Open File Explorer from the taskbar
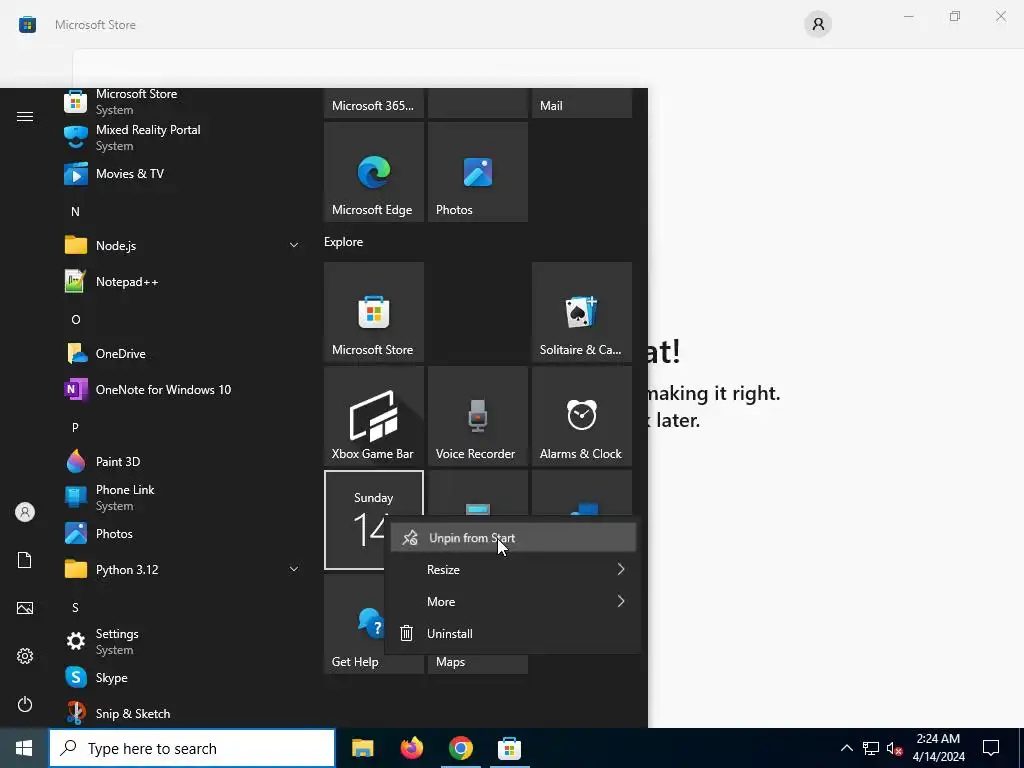Viewport: 1024px width, 768px height. [362, 748]
